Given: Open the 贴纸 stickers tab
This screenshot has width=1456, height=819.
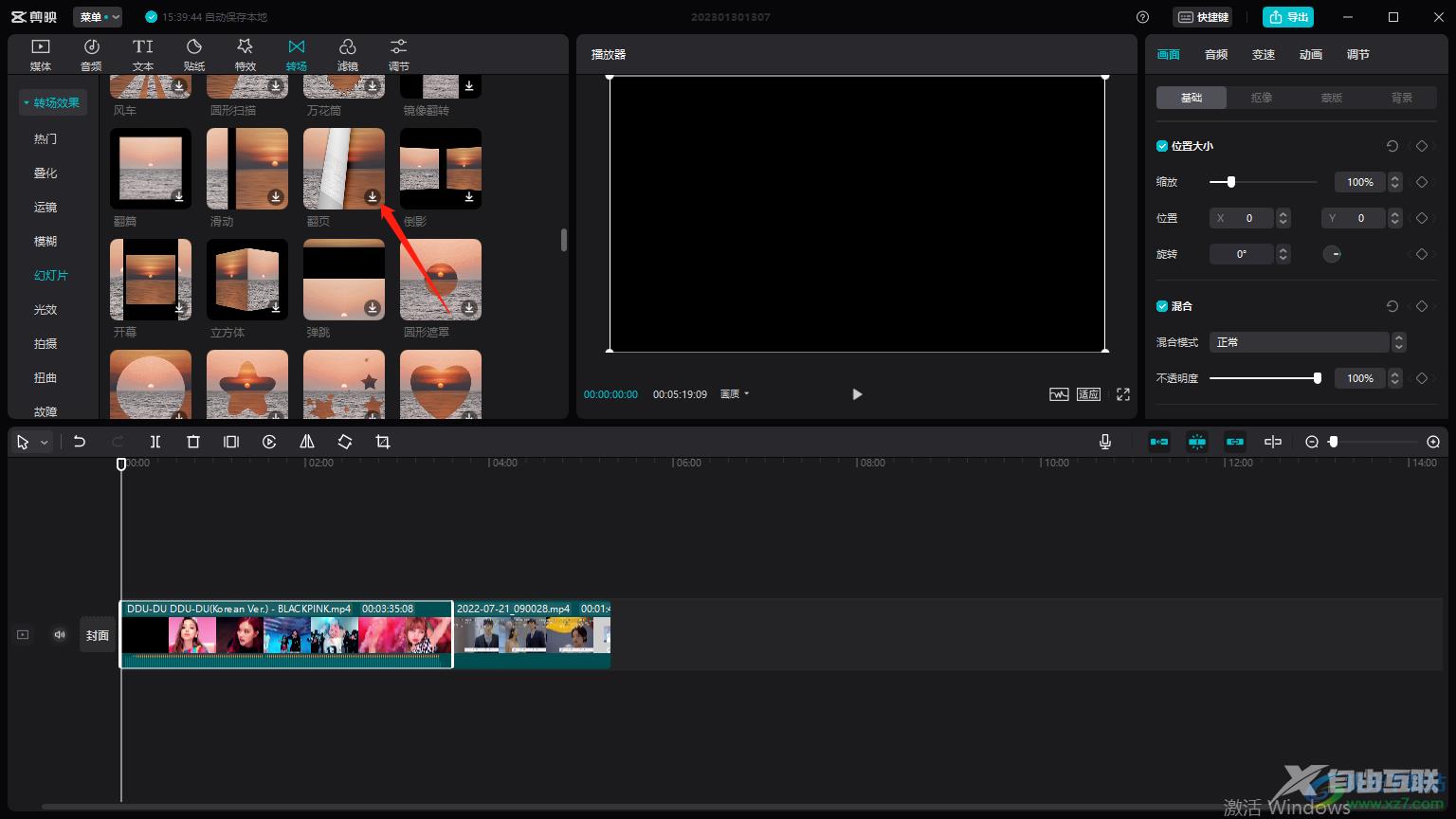Looking at the screenshot, I should tap(194, 54).
